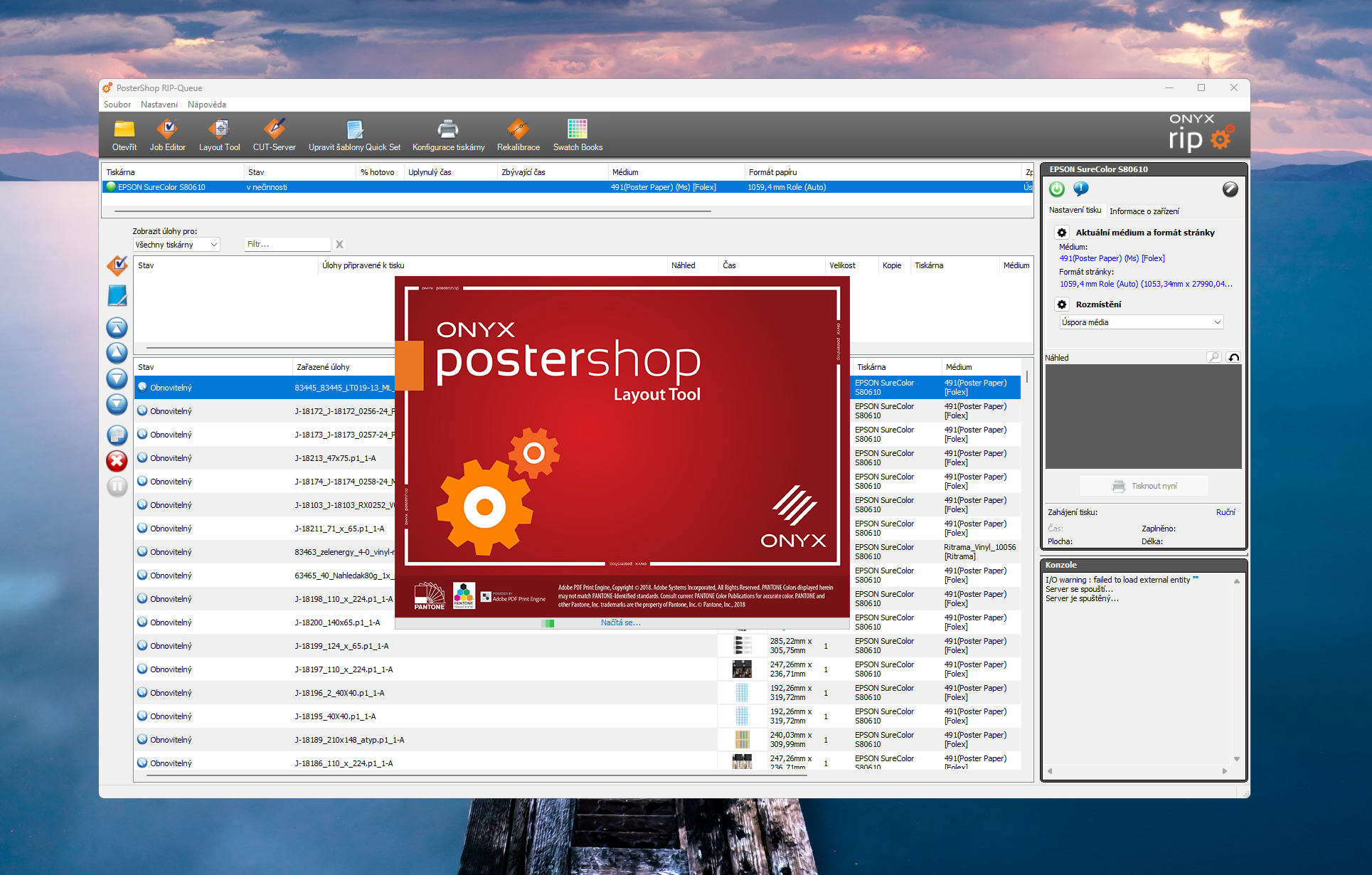Click the grey pause sidebar icon
The width and height of the screenshot is (1372, 875).
[x=117, y=487]
